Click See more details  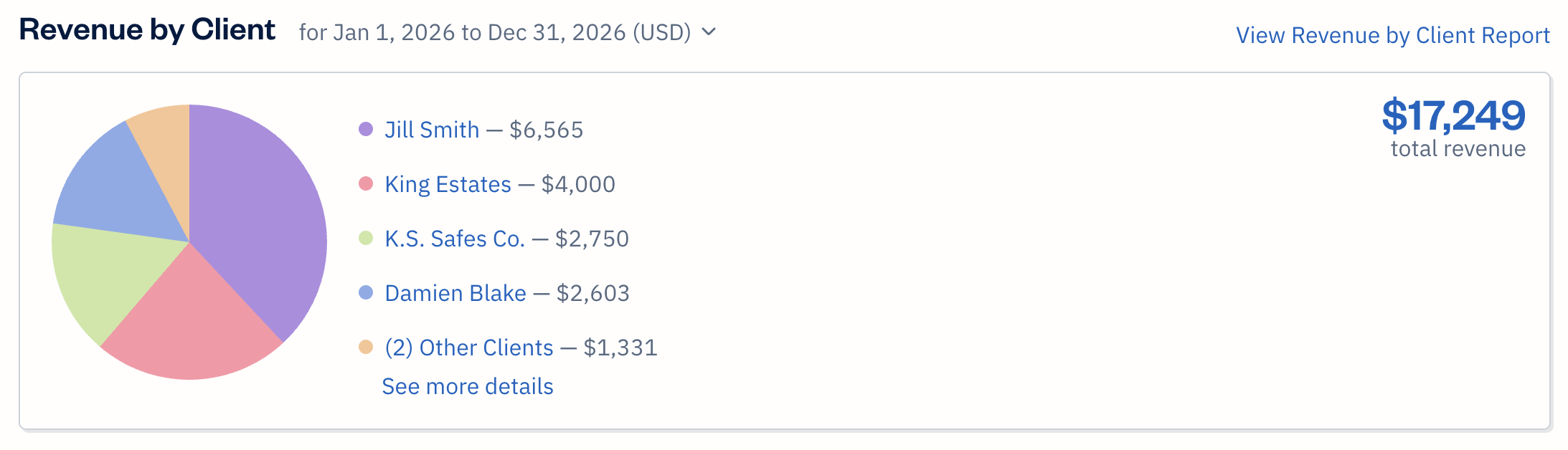pyautogui.click(x=467, y=386)
